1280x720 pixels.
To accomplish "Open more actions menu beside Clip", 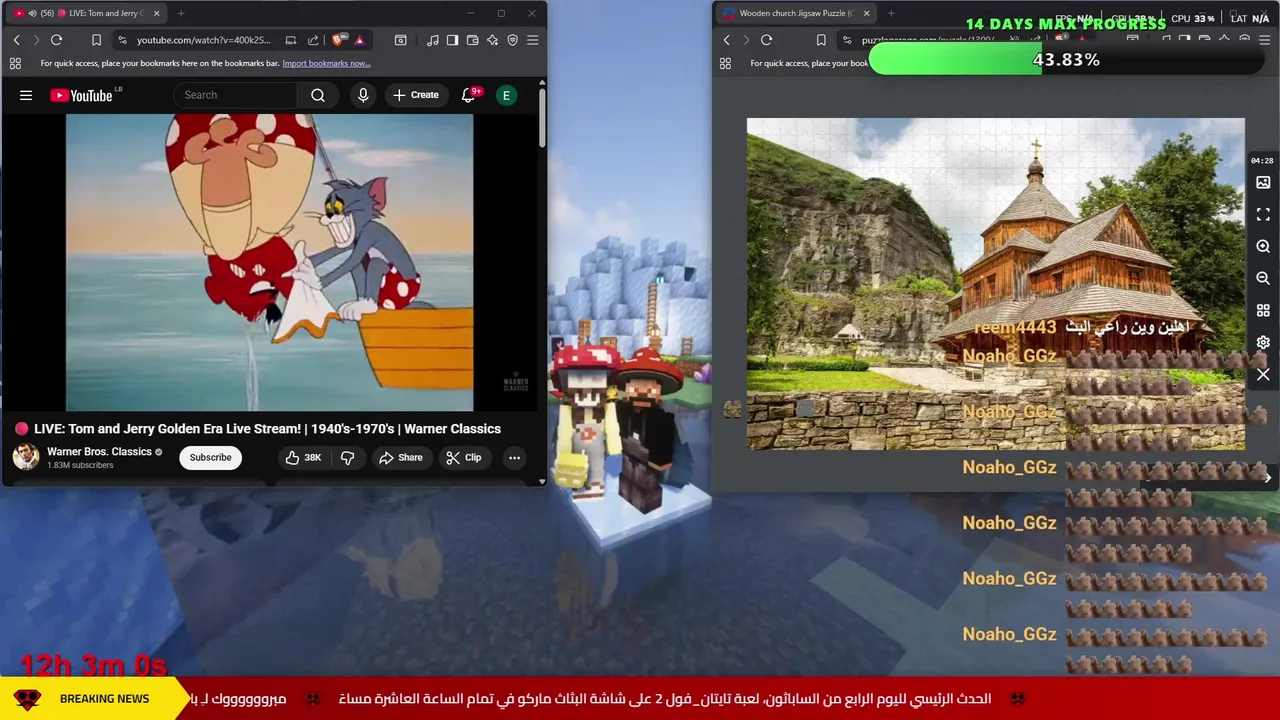I will tap(514, 457).
